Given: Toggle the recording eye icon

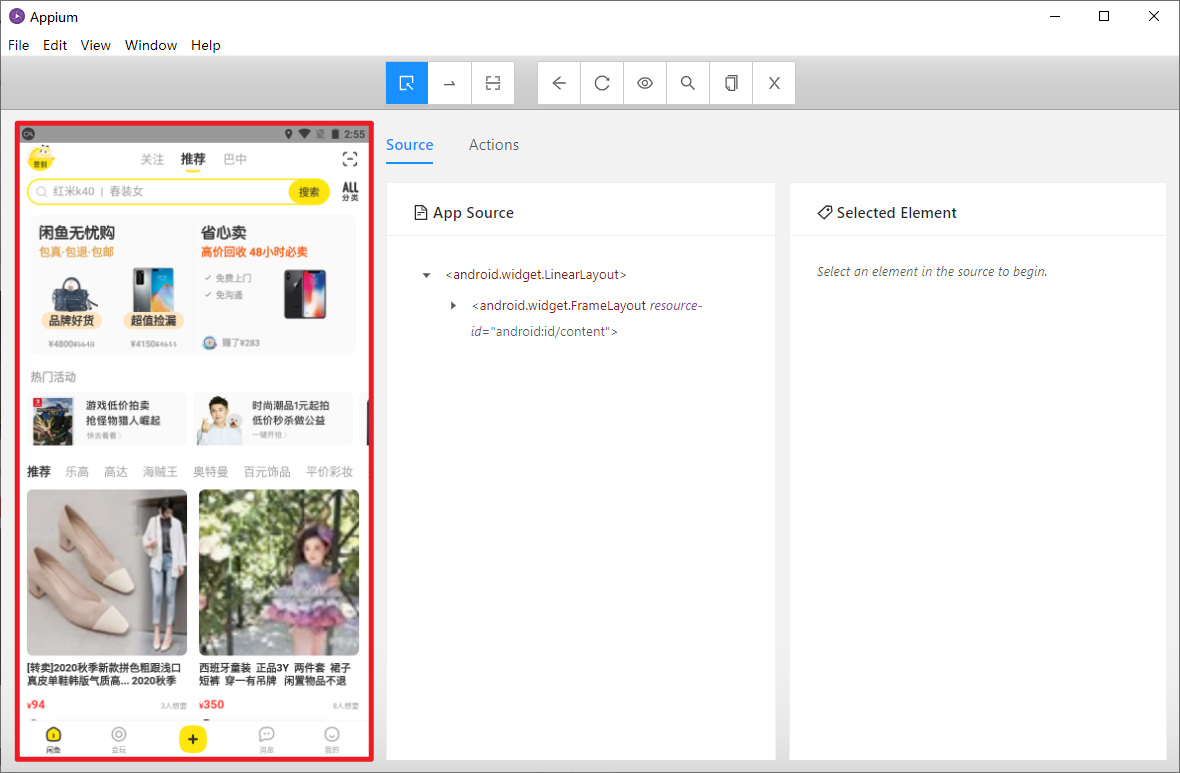Looking at the screenshot, I should tap(645, 83).
